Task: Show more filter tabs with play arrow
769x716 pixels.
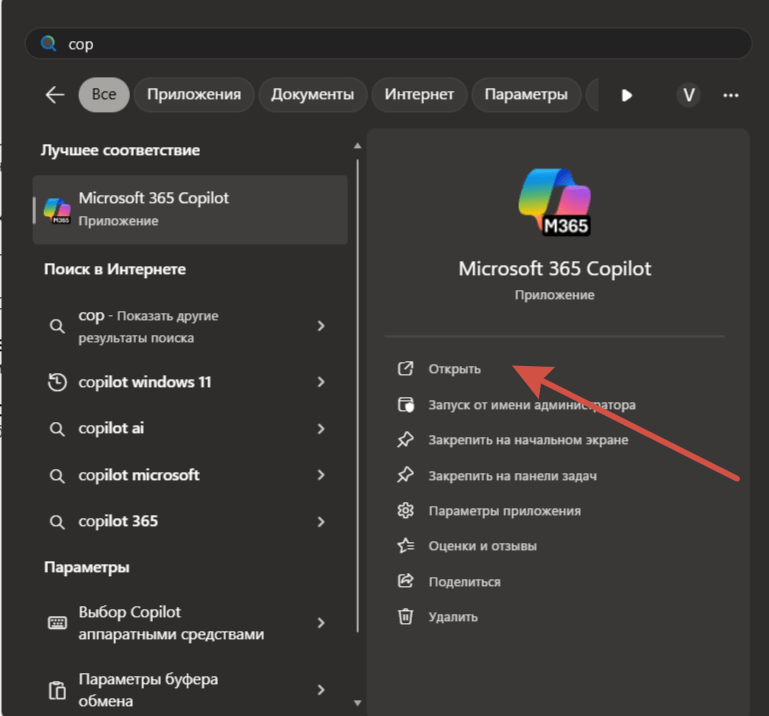Action: click(x=626, y=95)
